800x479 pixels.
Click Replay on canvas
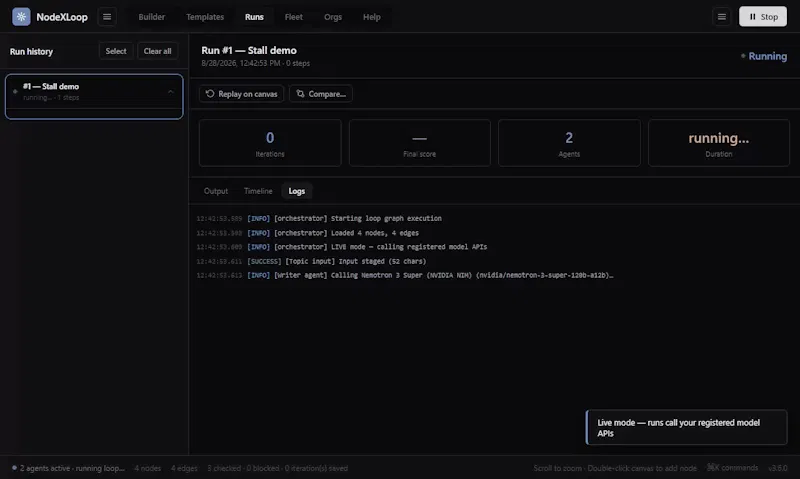coord(241,94)
